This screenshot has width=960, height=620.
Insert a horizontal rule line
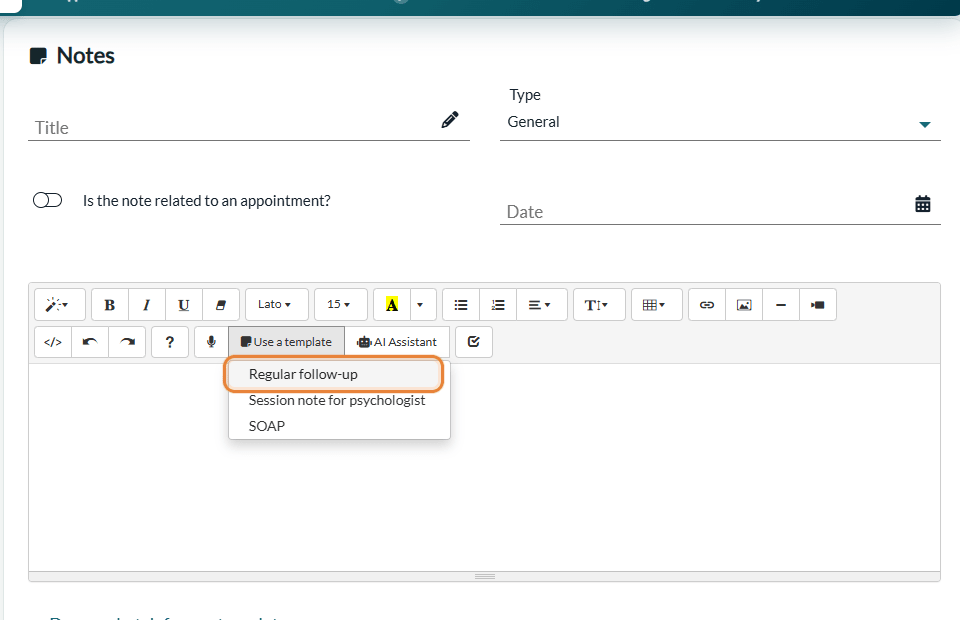click(781, 305)
